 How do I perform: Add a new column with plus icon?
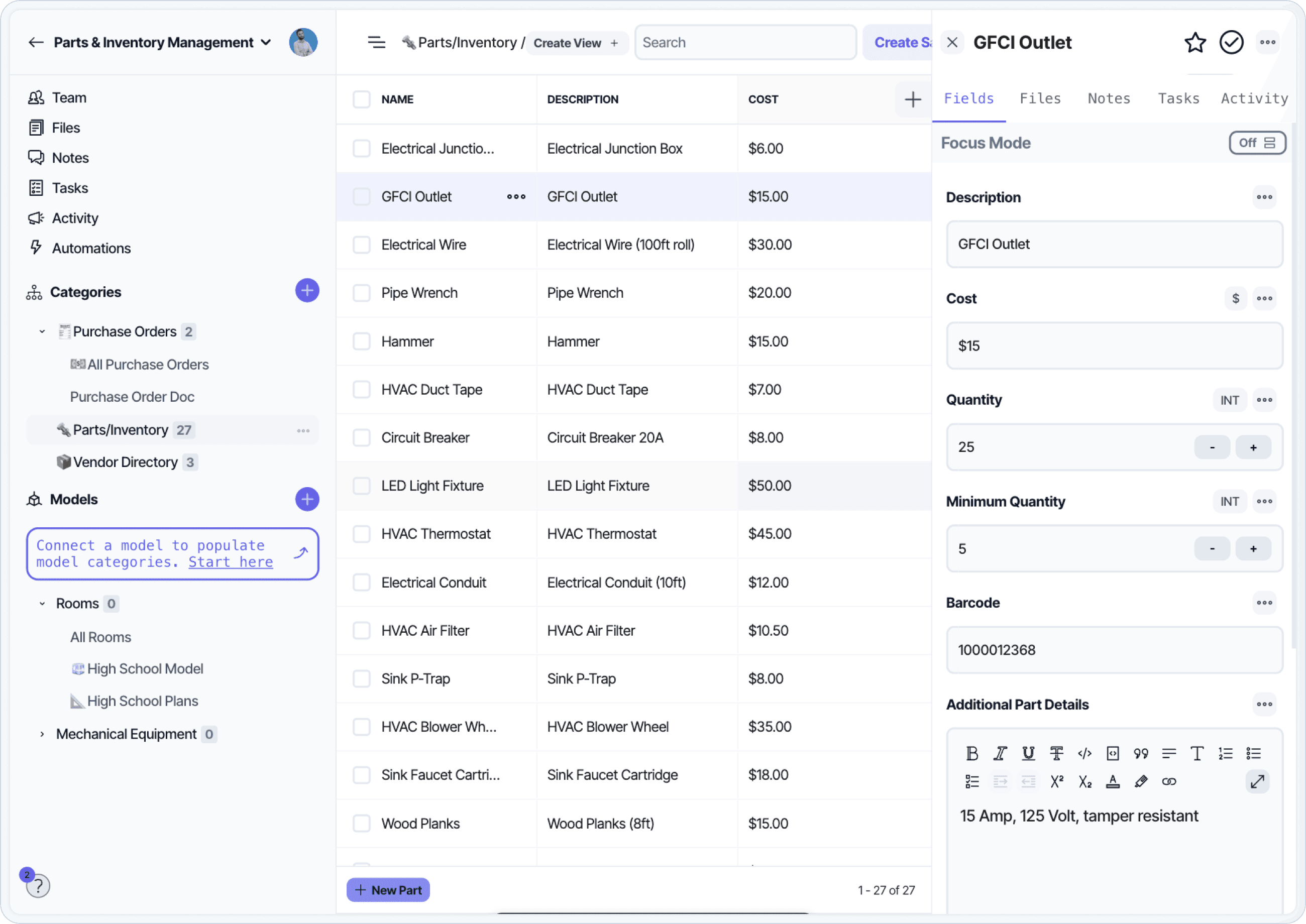pos(912,99)
